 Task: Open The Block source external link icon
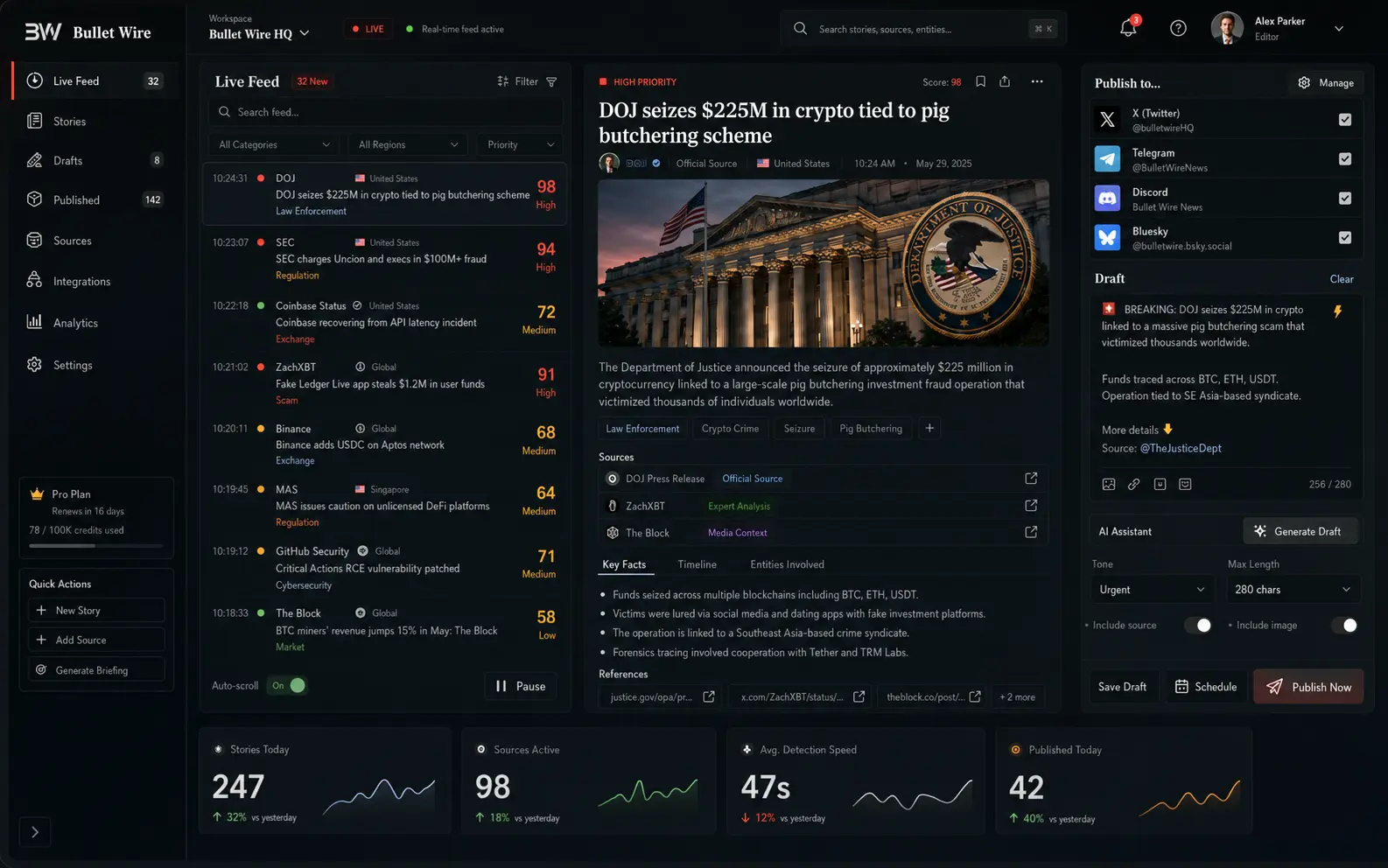point(1031,532)
